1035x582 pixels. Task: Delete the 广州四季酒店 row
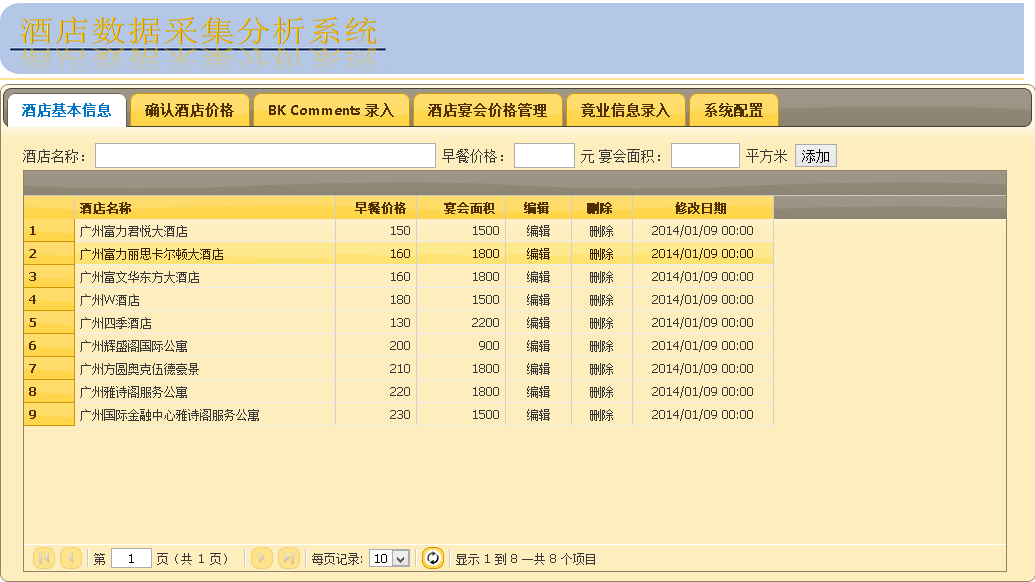coord(601,323)
